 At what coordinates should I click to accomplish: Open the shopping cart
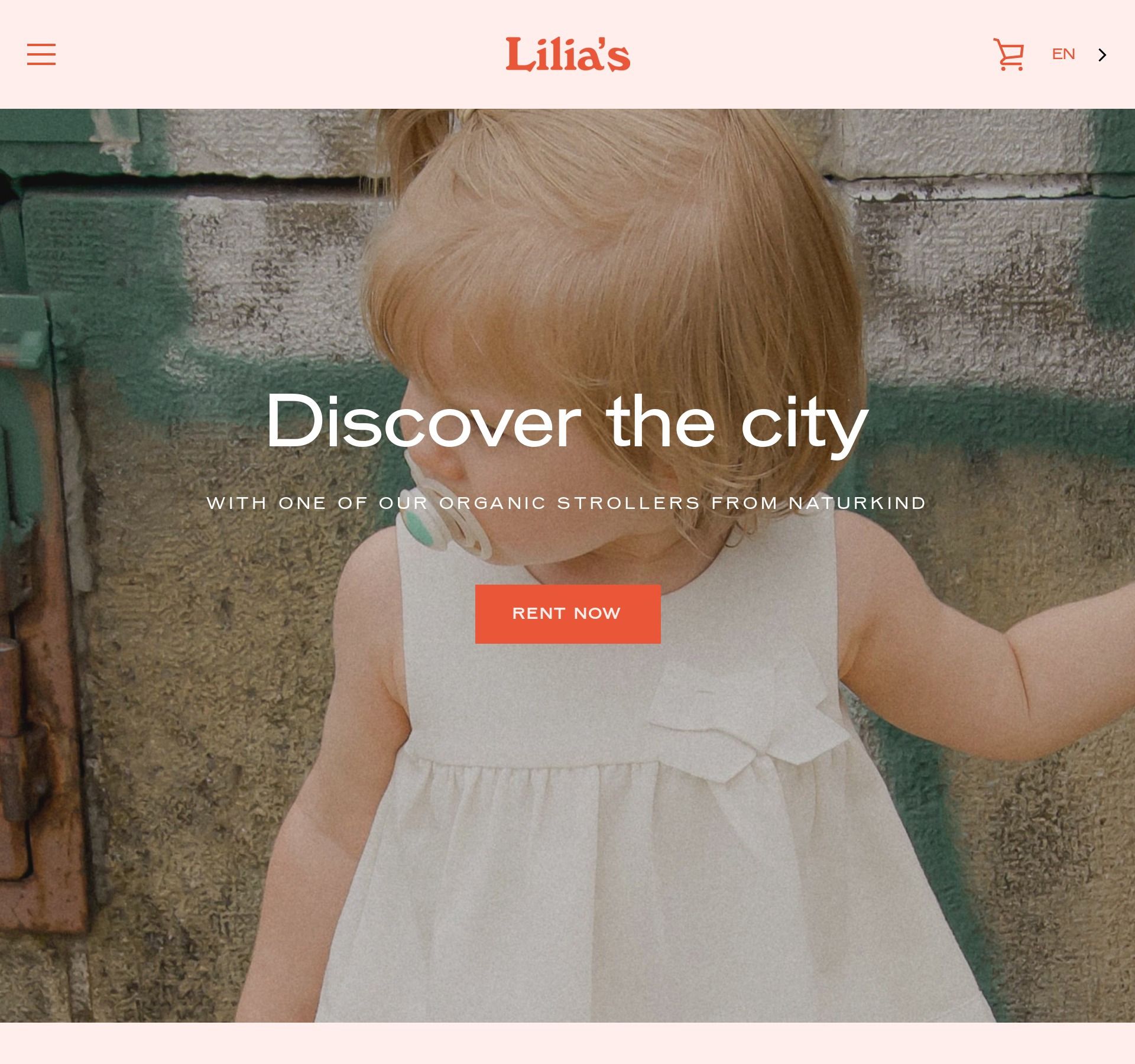[x=1008, y=54]
